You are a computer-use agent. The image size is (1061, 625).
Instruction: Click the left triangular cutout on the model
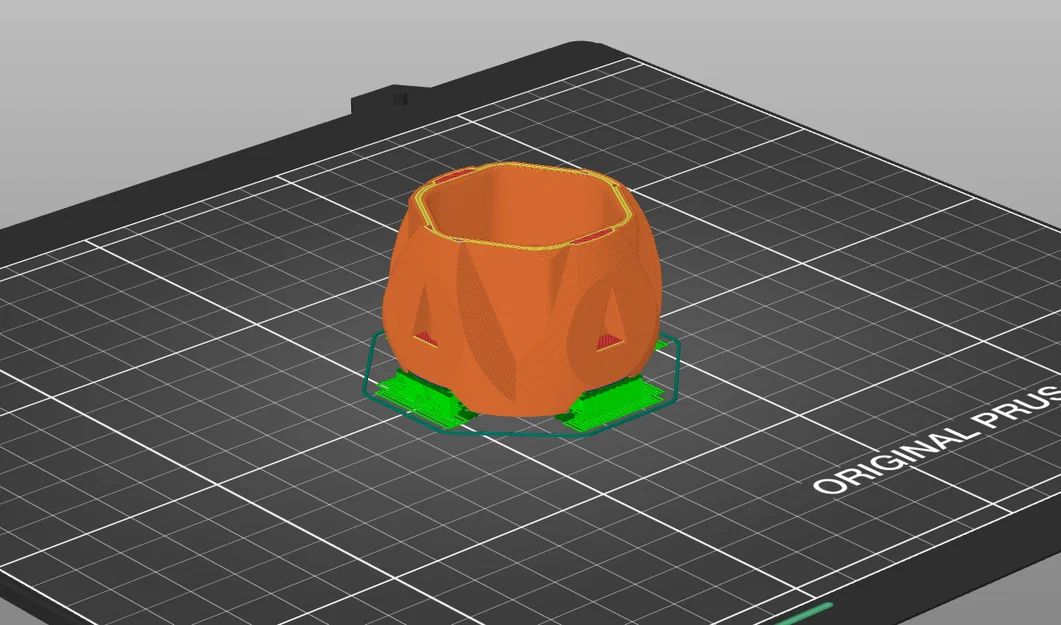click(426, 317)
